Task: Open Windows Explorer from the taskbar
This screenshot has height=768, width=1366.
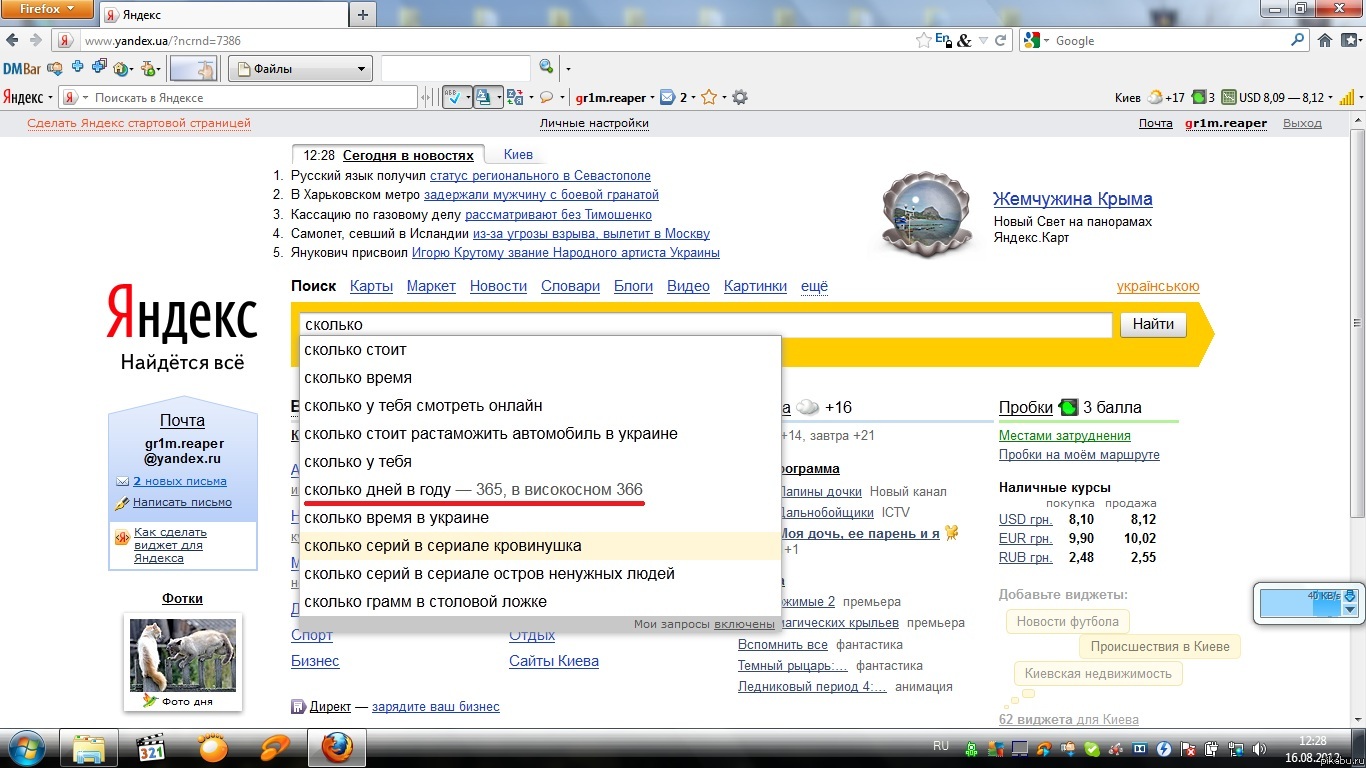Action: (89, 748)
